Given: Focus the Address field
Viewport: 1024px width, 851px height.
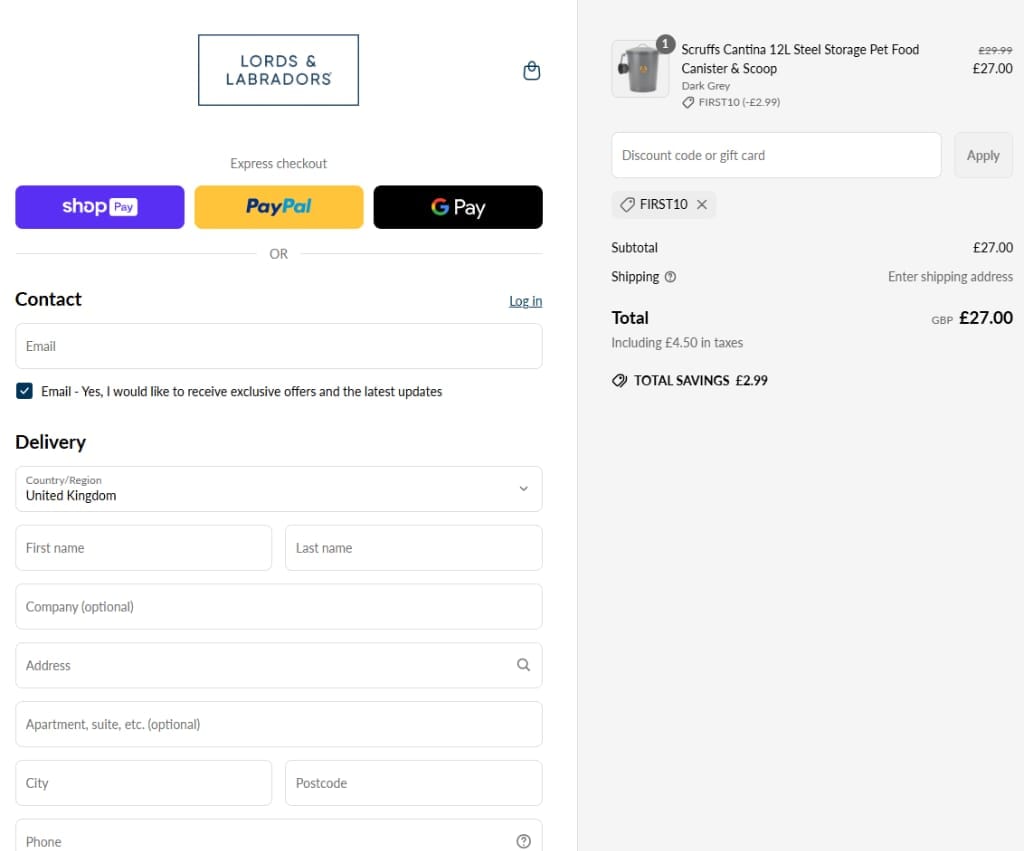Looking at the screenshot, I should tap(279, 666).
